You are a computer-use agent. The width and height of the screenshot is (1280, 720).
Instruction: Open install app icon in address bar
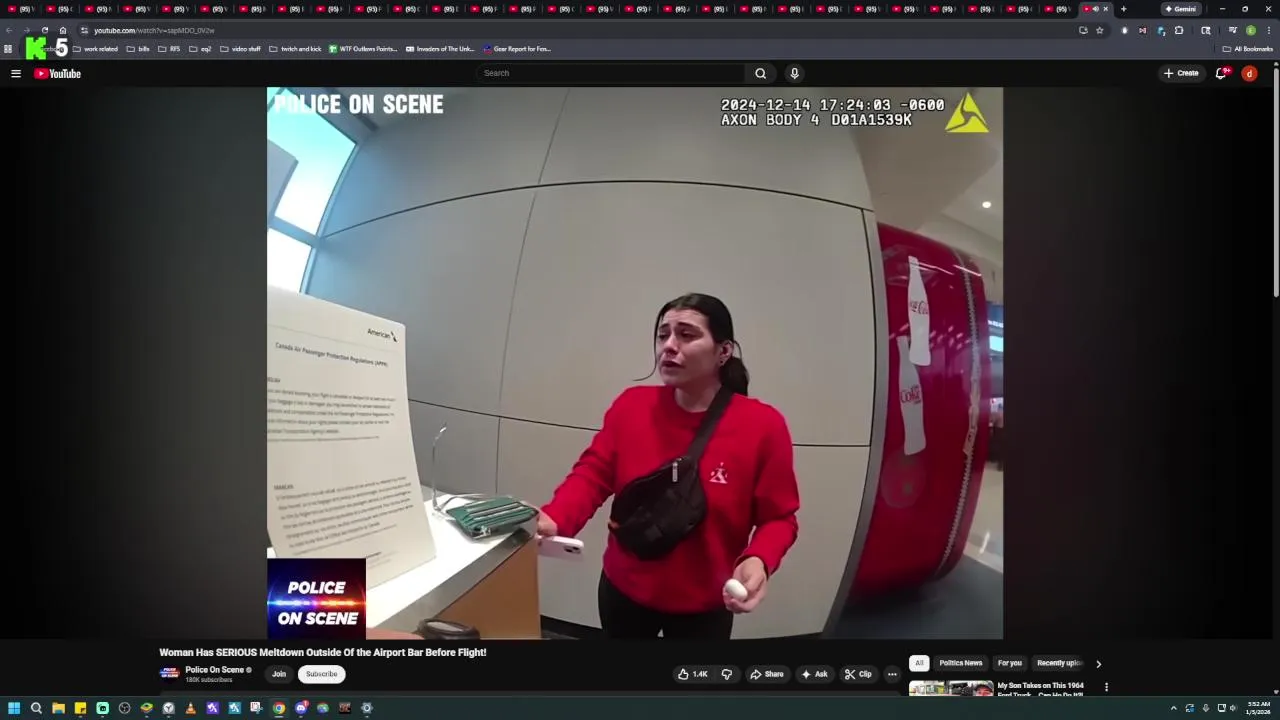pyautogui.click(x=1083, y=30)
